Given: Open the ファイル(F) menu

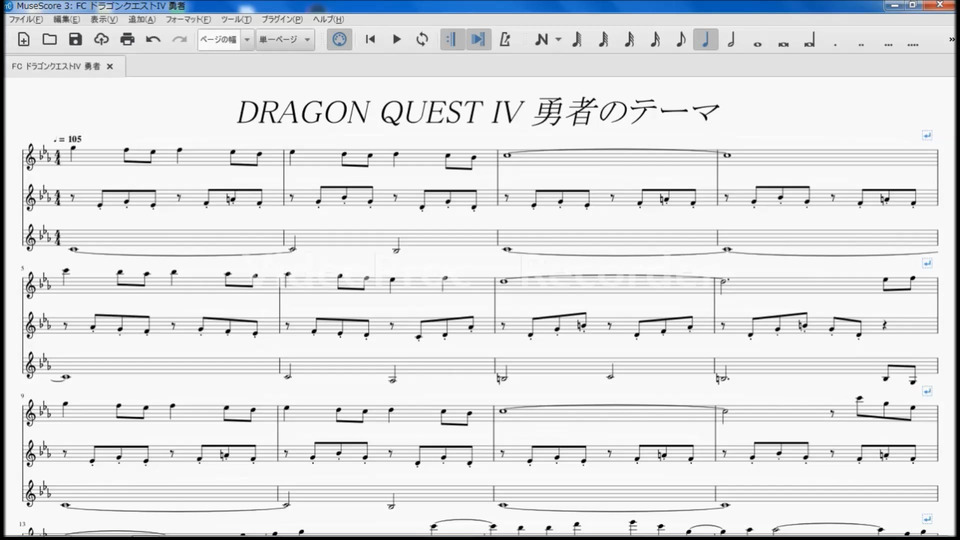Looking at the screenshot, I should [x=26, y=20].
